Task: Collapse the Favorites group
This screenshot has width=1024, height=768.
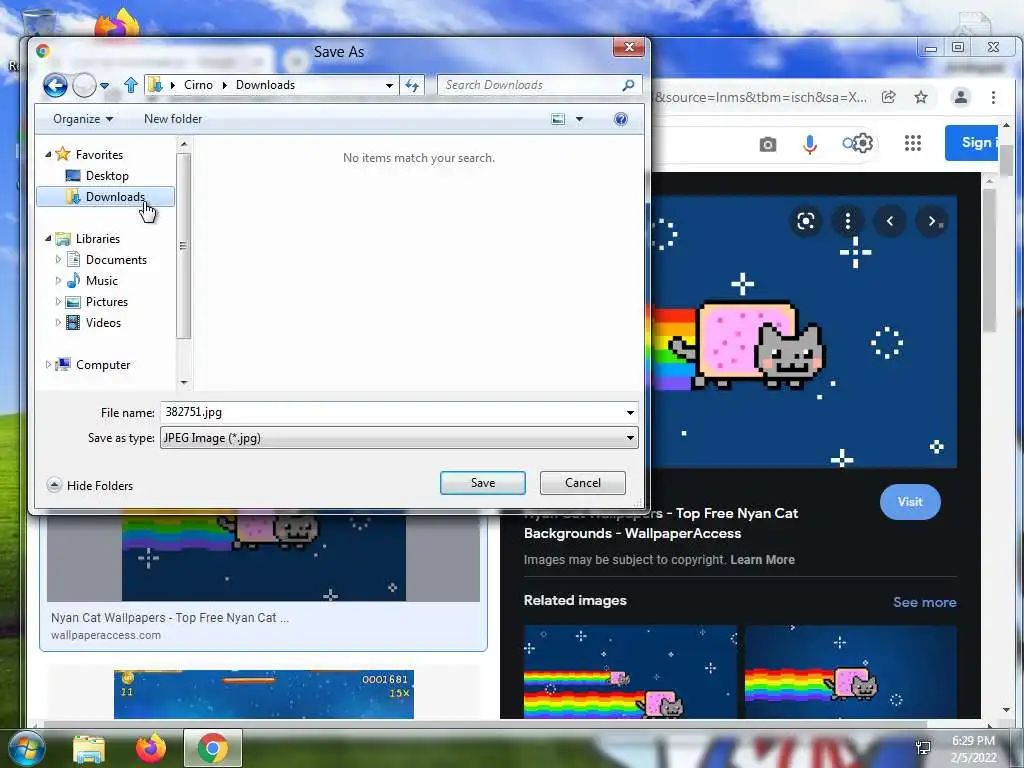Action: point(48,154)
